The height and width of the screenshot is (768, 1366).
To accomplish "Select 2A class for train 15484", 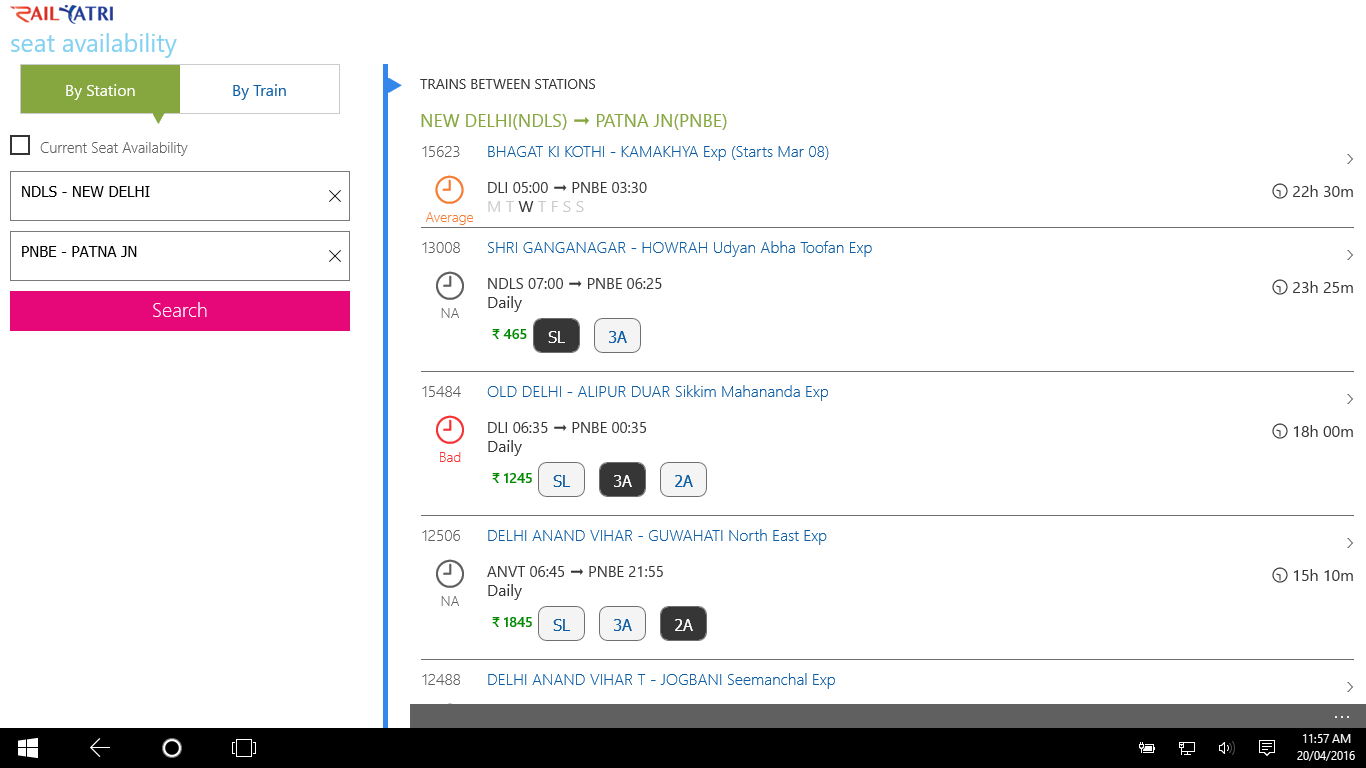I will [684, 480].
